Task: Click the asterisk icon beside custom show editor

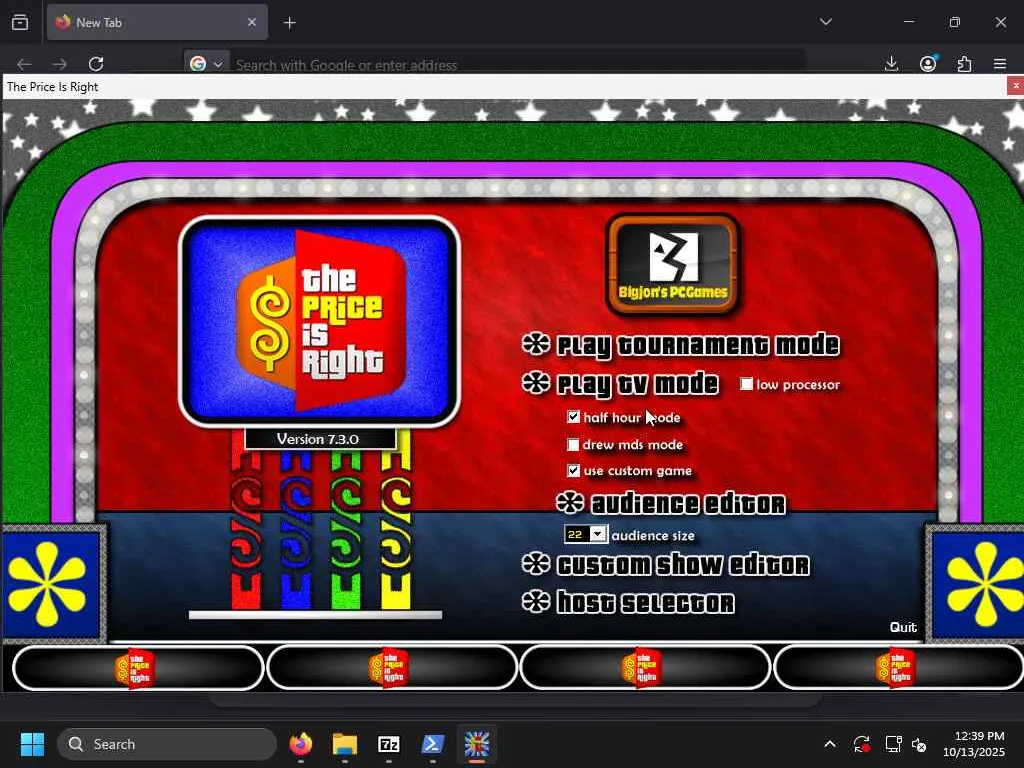Action: point(536,564)
